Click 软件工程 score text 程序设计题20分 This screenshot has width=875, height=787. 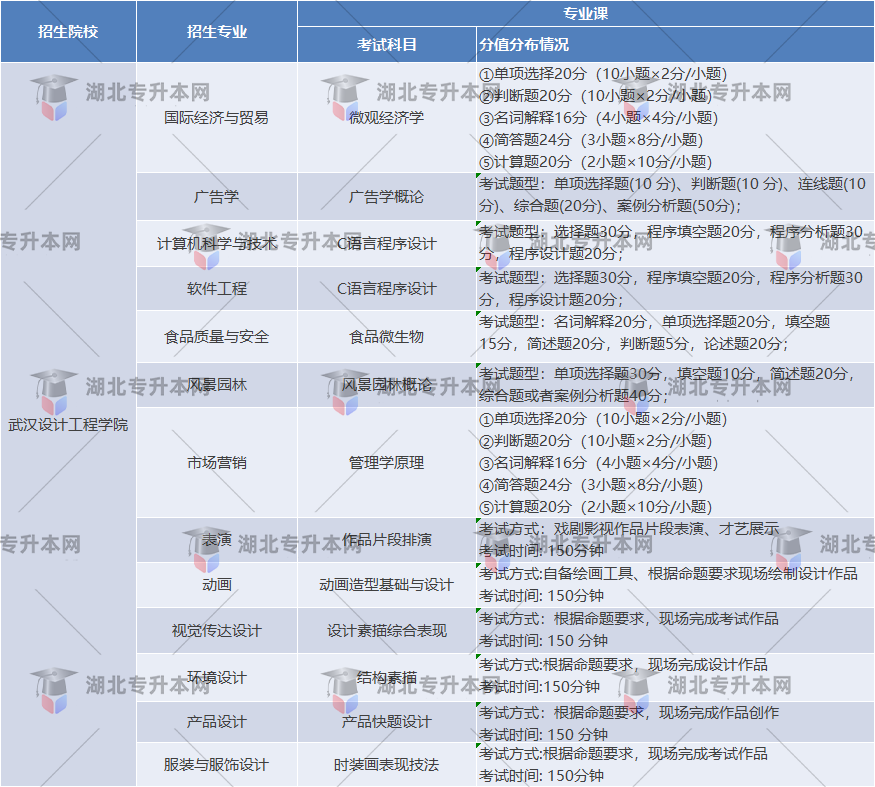(562, 300)
